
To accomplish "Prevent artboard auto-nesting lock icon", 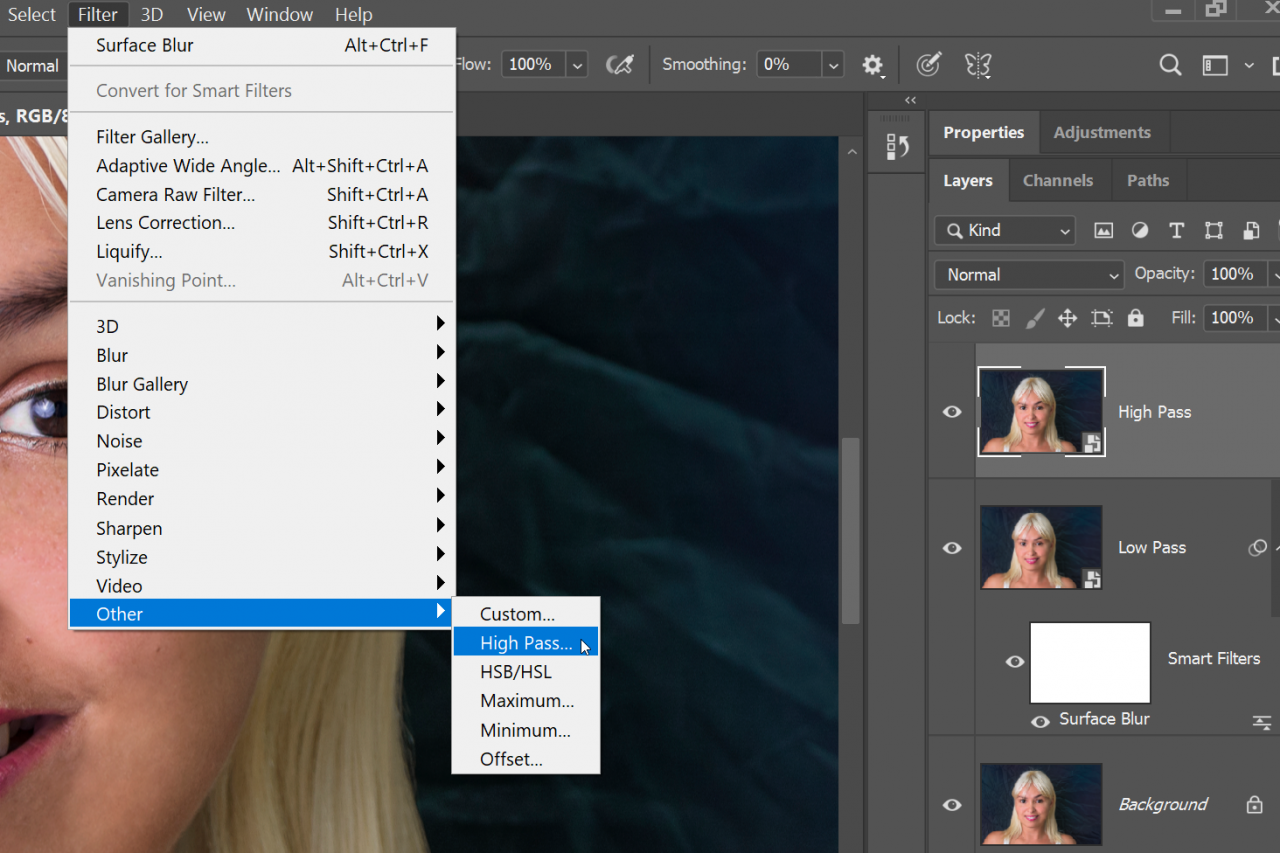I will 1102,318.
